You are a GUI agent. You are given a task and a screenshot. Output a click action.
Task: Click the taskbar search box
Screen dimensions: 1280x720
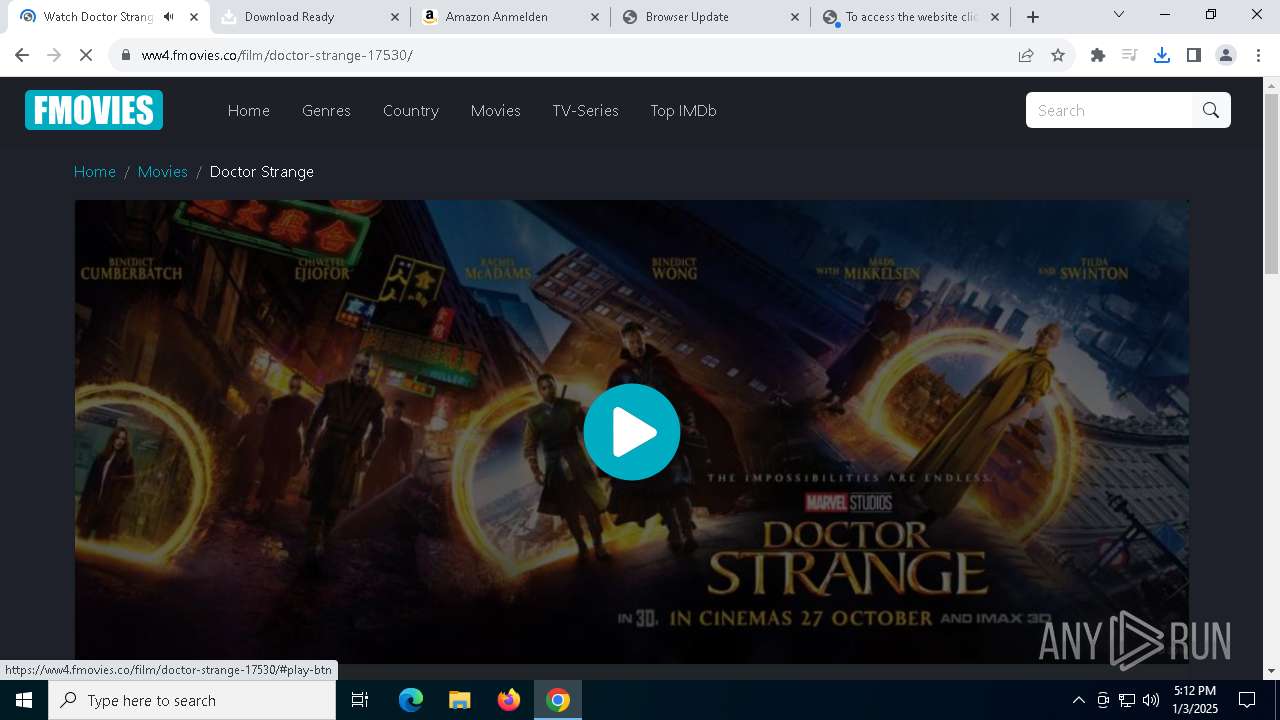point(192,700)
